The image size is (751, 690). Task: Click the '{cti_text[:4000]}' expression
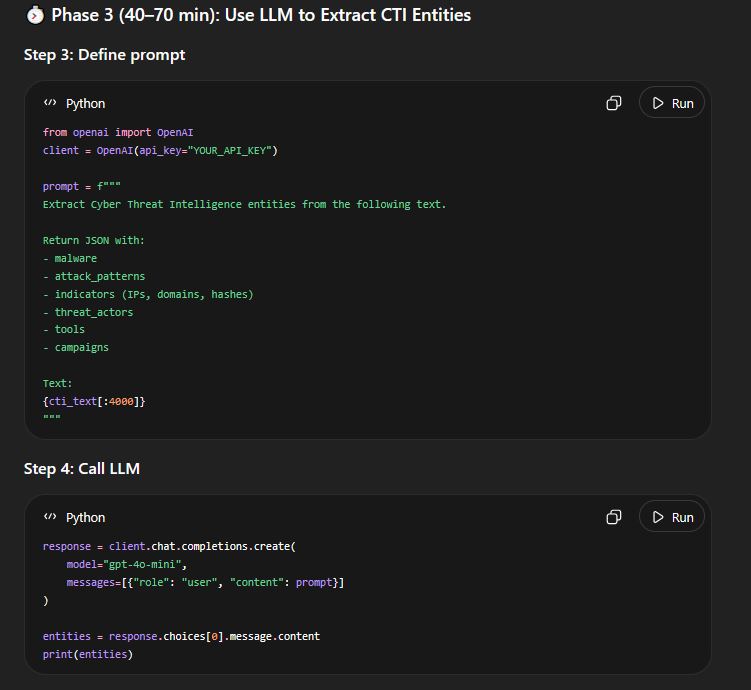pyautogui.click(x=94, y=401)
